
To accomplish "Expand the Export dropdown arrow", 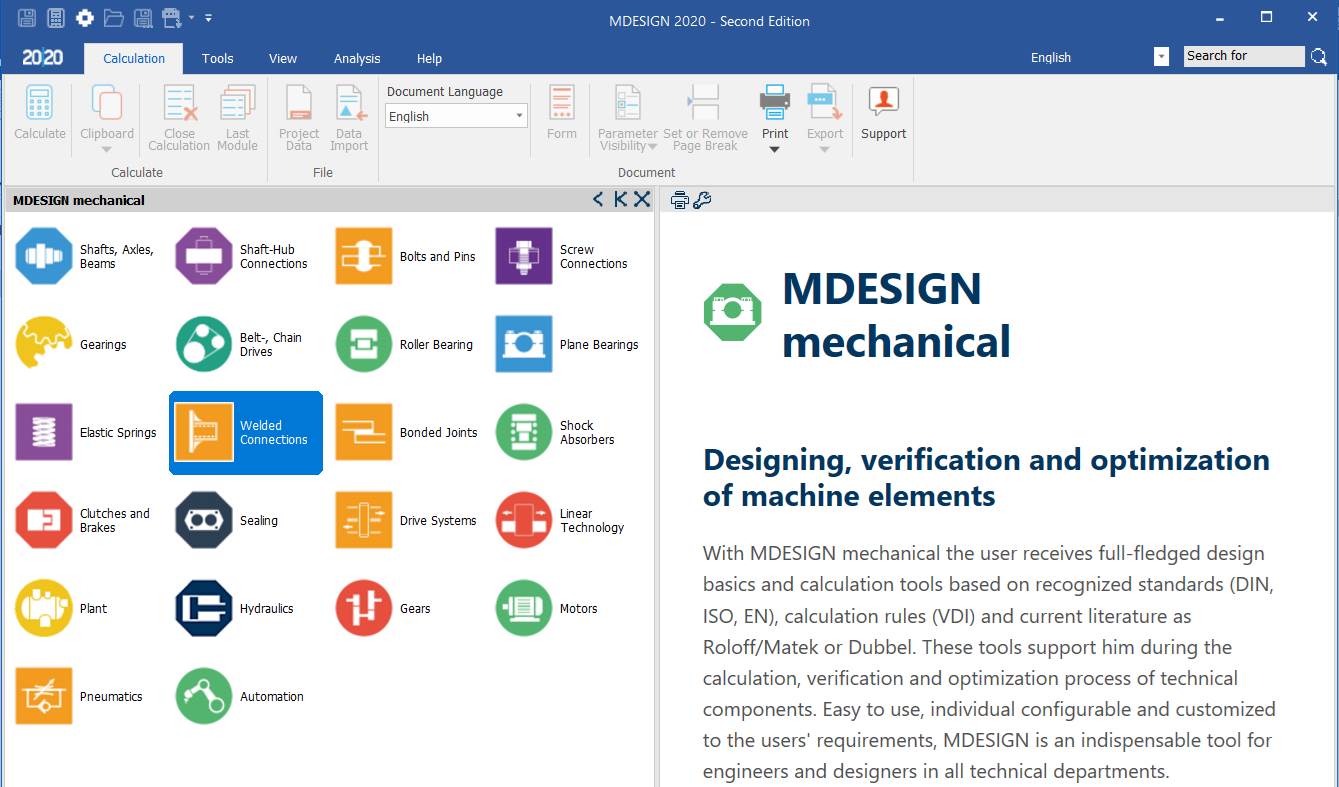I will pyautogui.click(x=825, y=150).
